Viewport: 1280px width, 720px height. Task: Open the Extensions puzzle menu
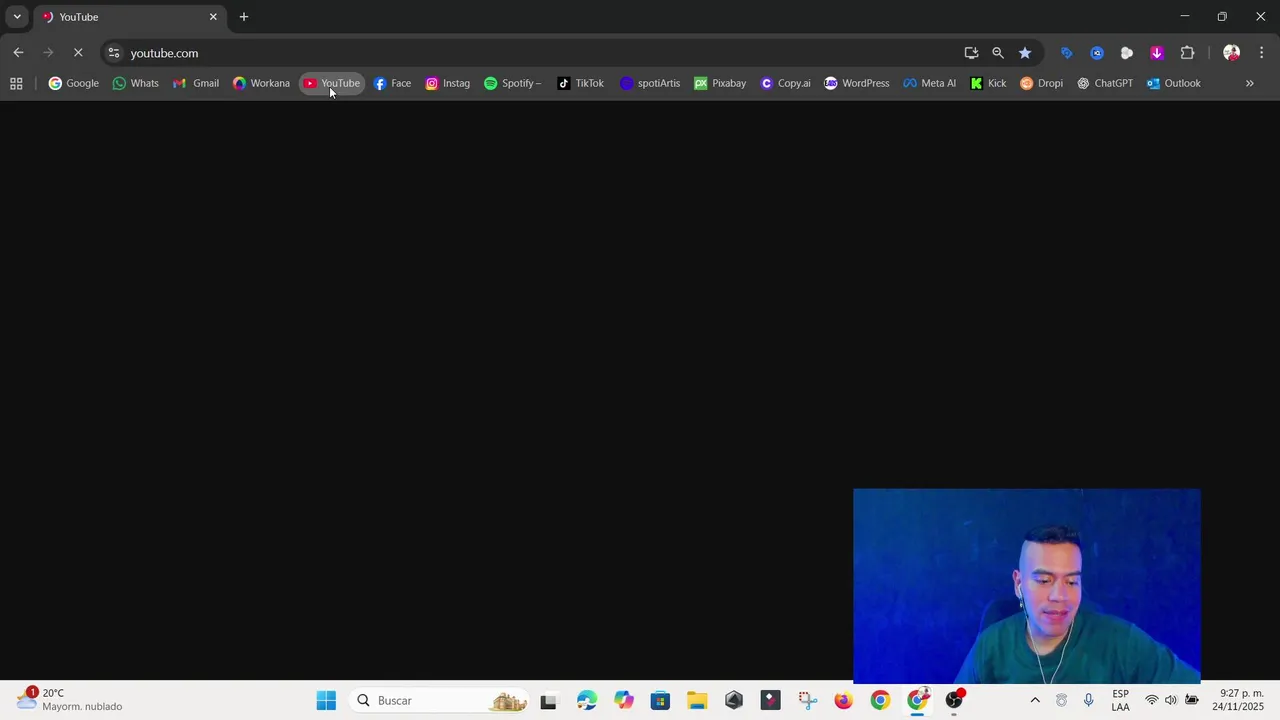click(1188, 53)
